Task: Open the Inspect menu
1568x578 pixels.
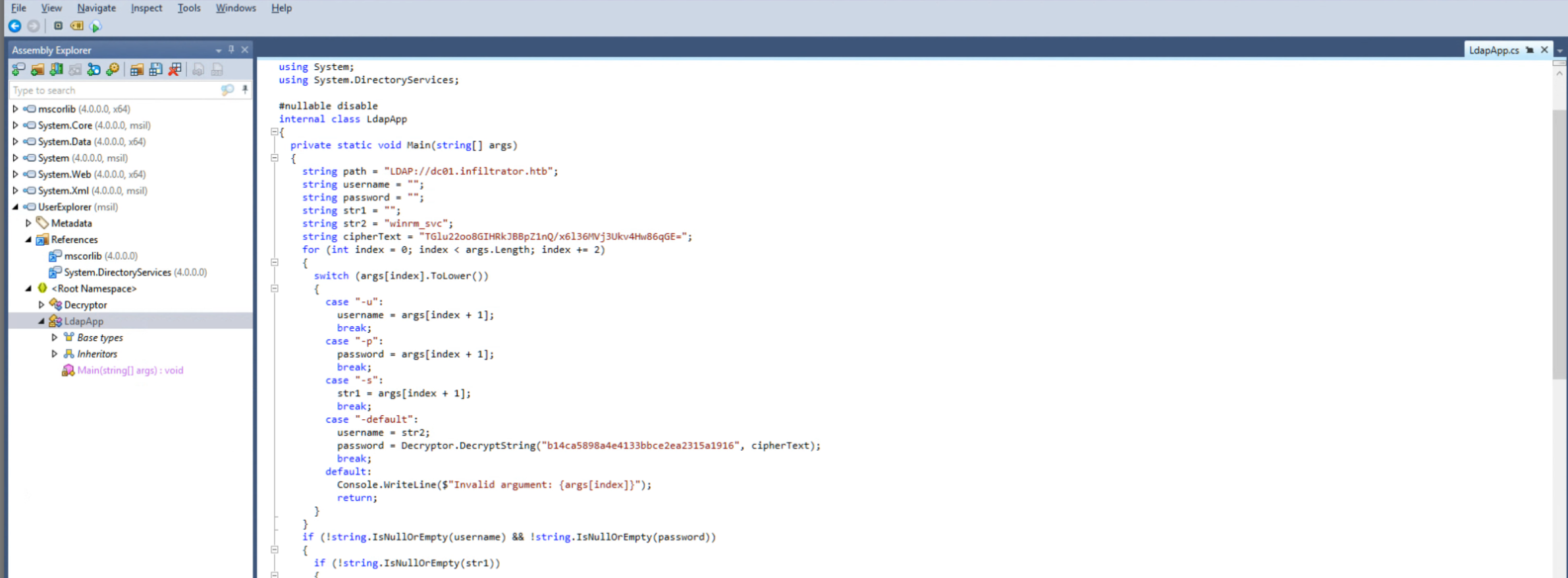Action: point(146,8)
